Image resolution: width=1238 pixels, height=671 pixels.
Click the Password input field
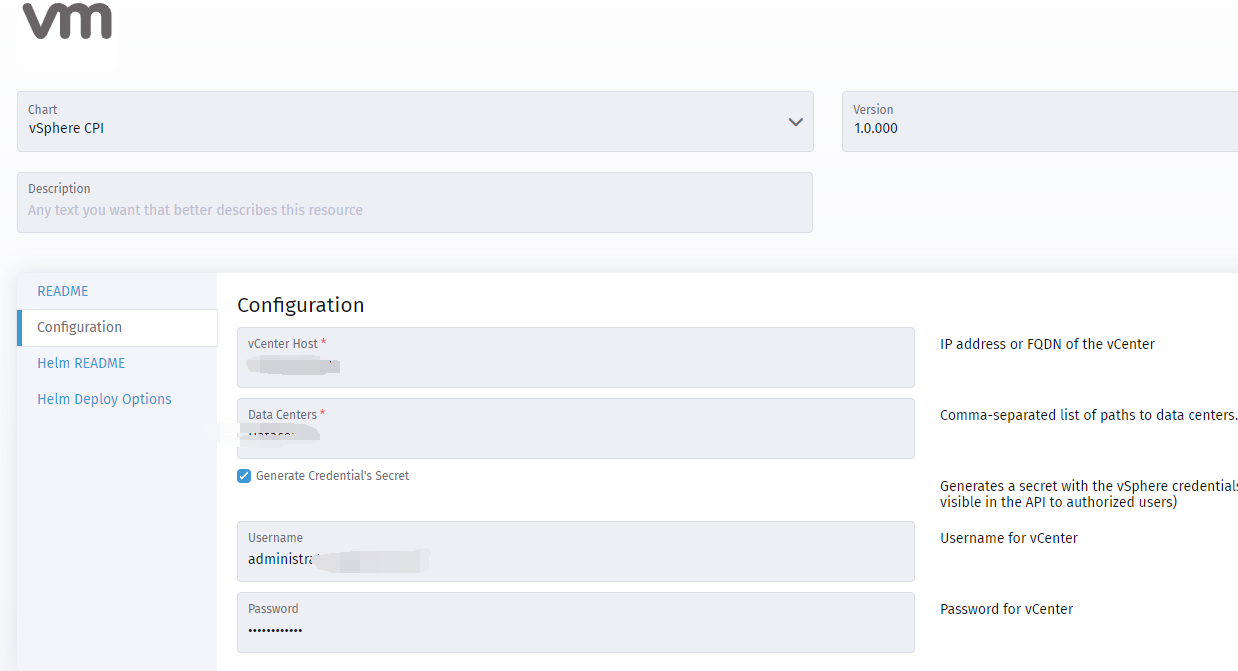point(576,622)
